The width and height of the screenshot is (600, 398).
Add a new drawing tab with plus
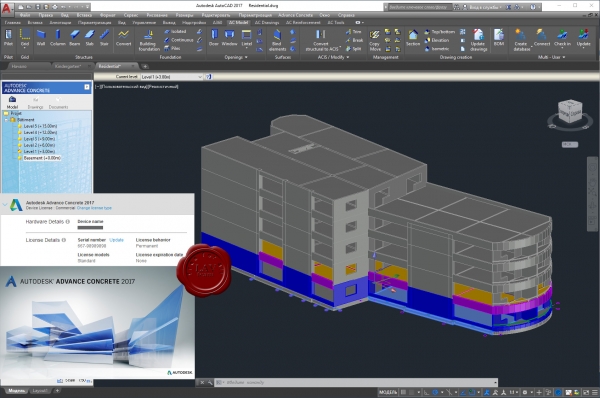[145, 66]
